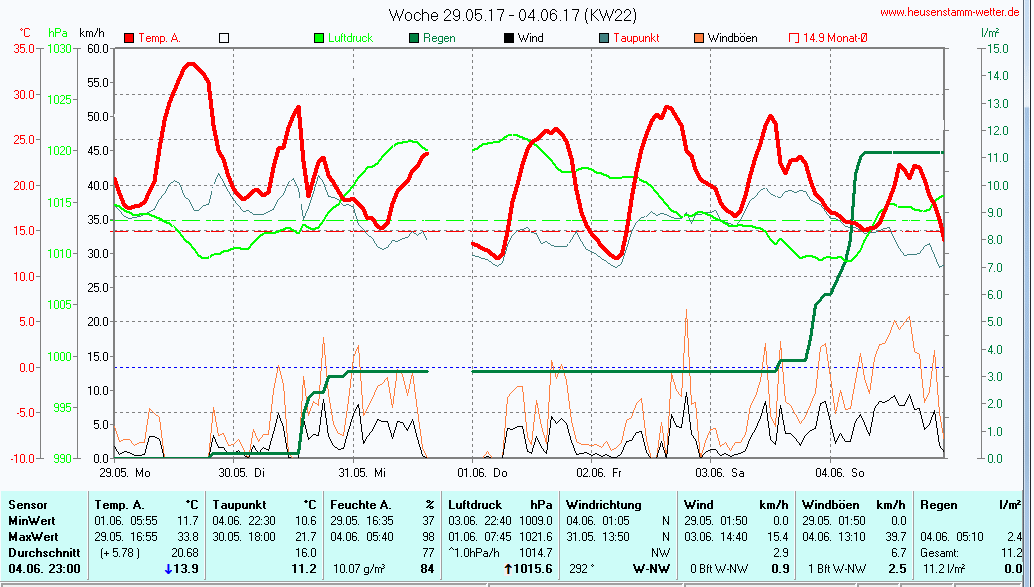
Task: Click the 14.9 Monat-Ø legend bracket marker
Action: [794, 38]
